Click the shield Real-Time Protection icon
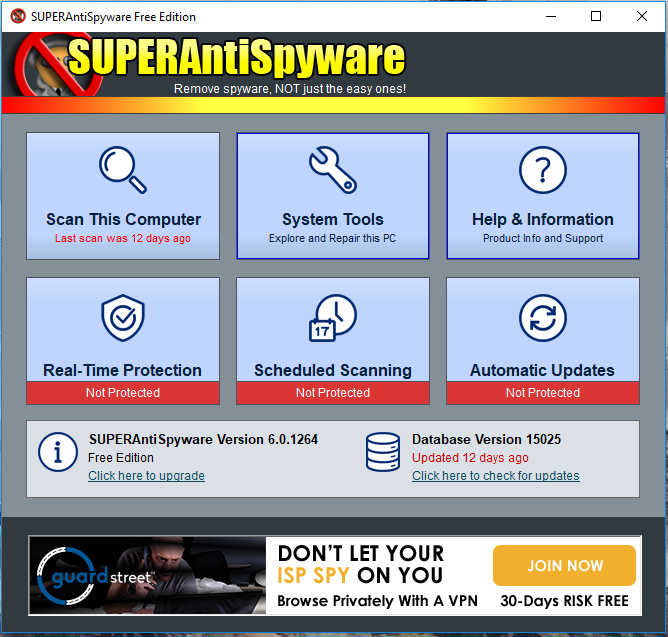The height and width of the screenshot is (637, 668). click(123, 317)
